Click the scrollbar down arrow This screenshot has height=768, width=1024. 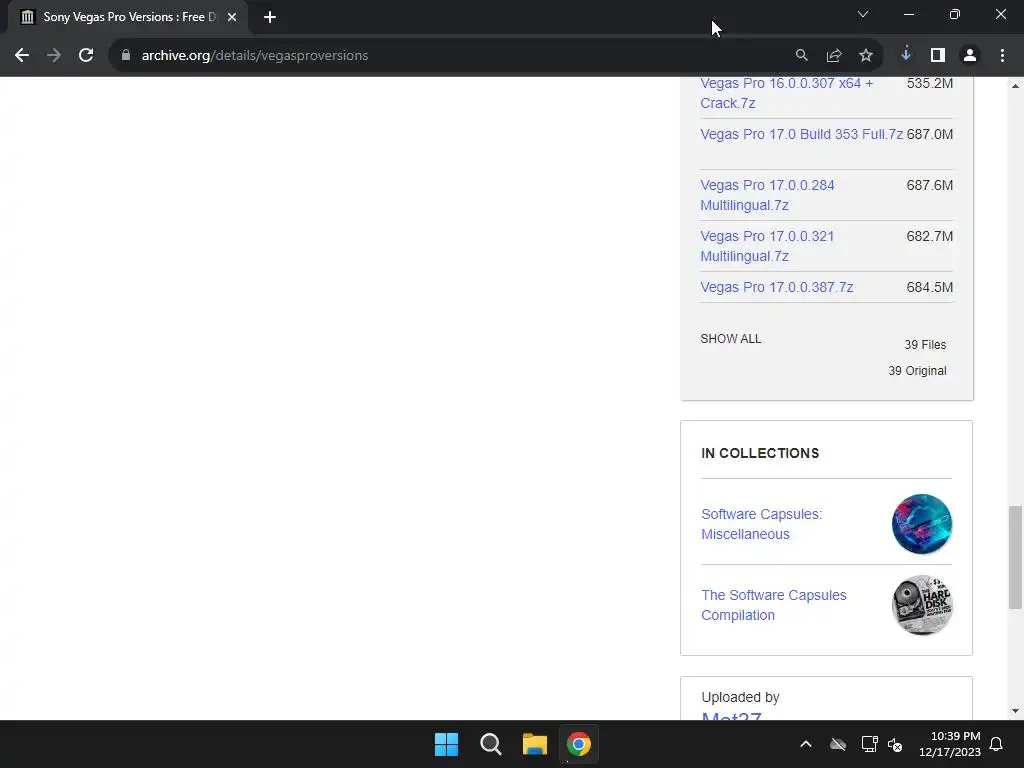click(1015, 711)
